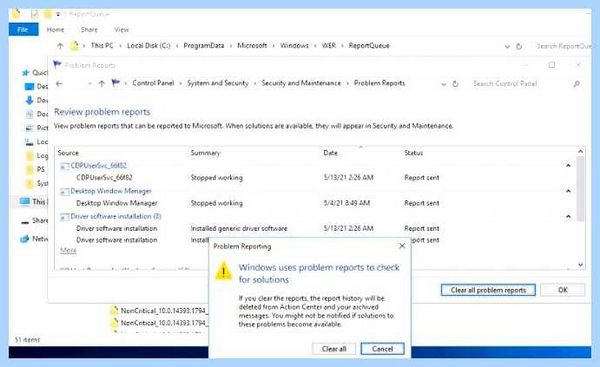Click Documents icon in Explorer sidebar
Viewport: 600px width, 367px height.
pos(29,114)
